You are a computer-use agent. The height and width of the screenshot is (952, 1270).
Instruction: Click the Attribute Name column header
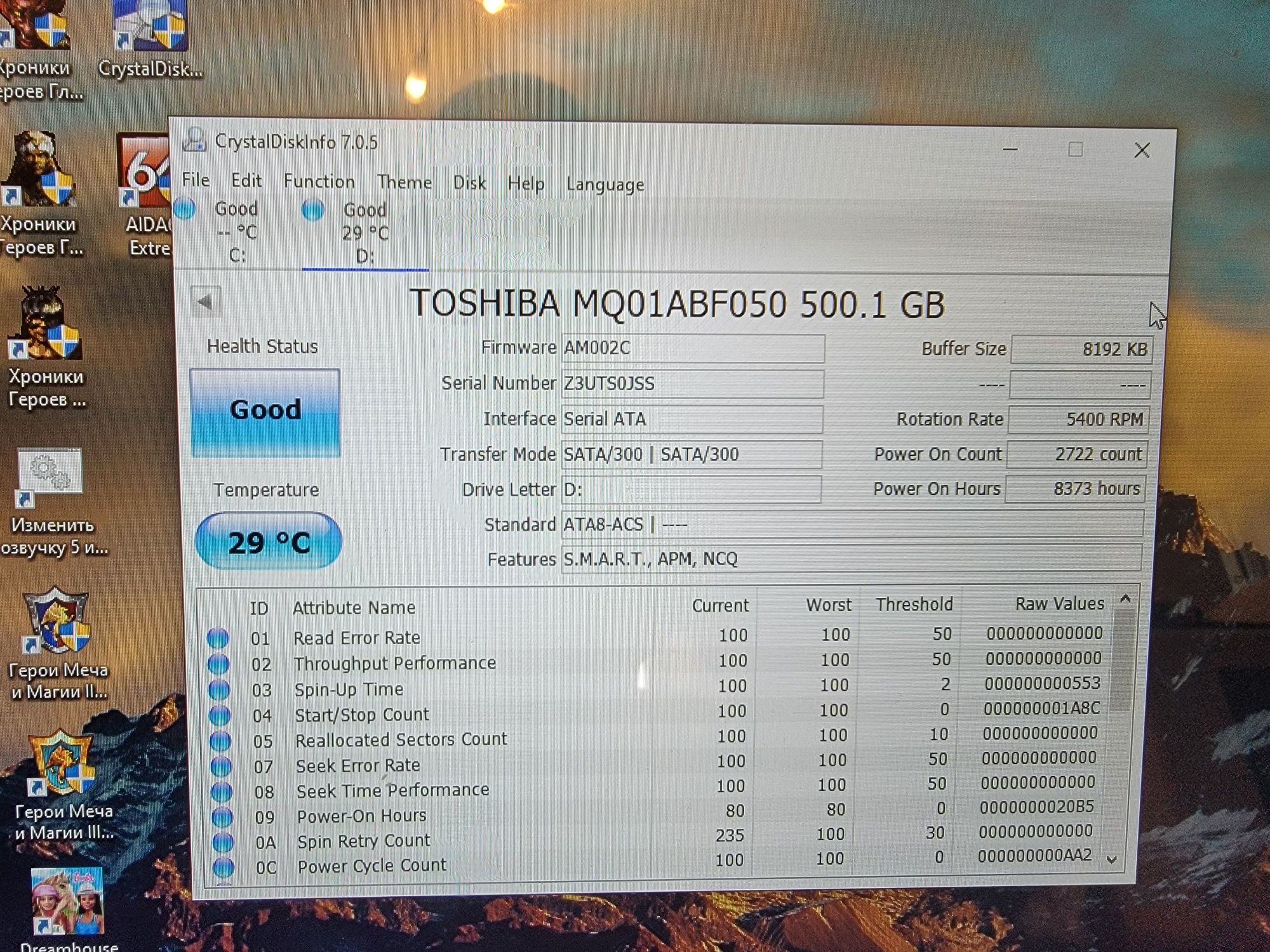click(354, 608)
